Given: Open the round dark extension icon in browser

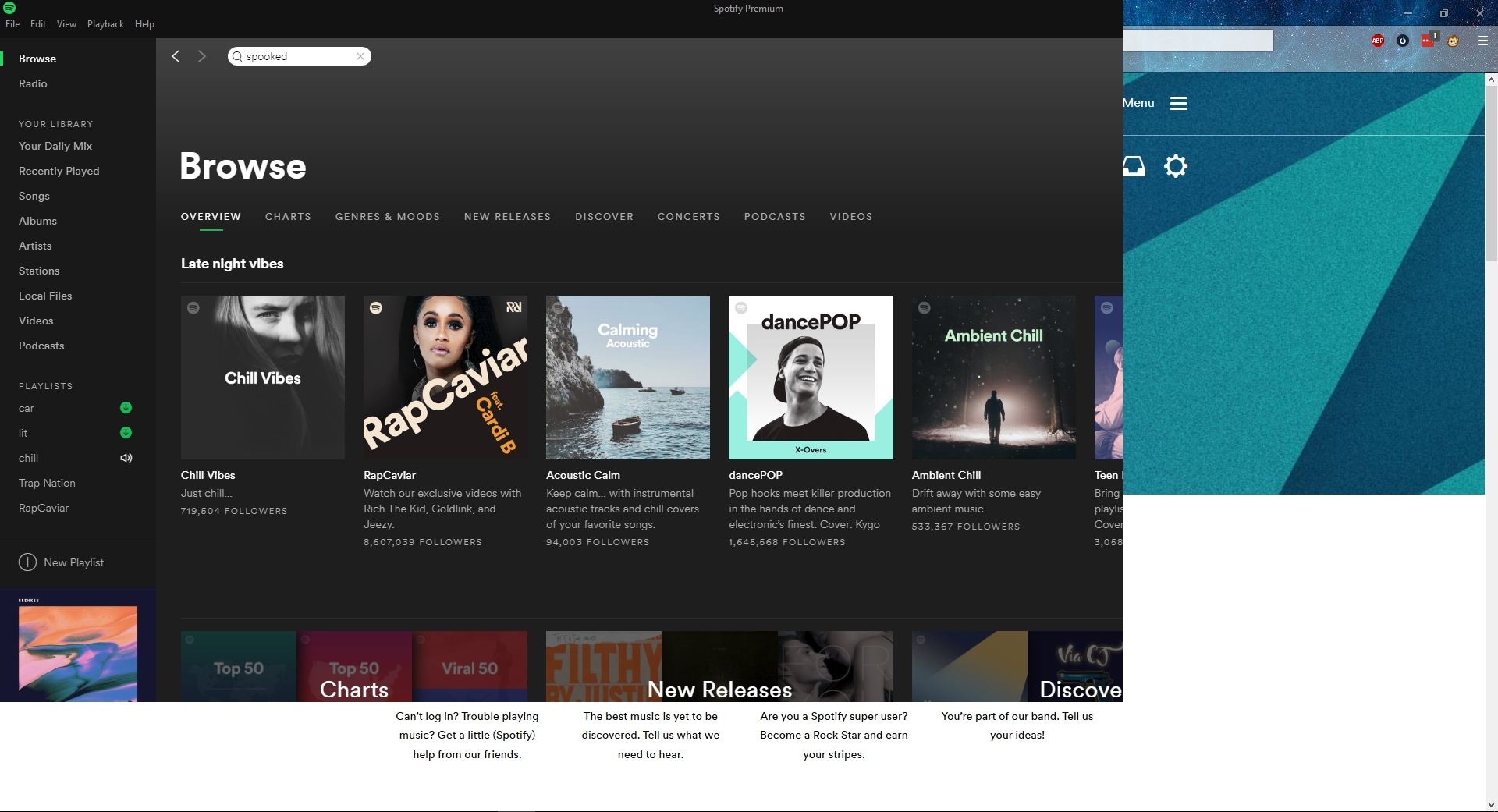Looking at the screenshot, I should point(1403,41).
